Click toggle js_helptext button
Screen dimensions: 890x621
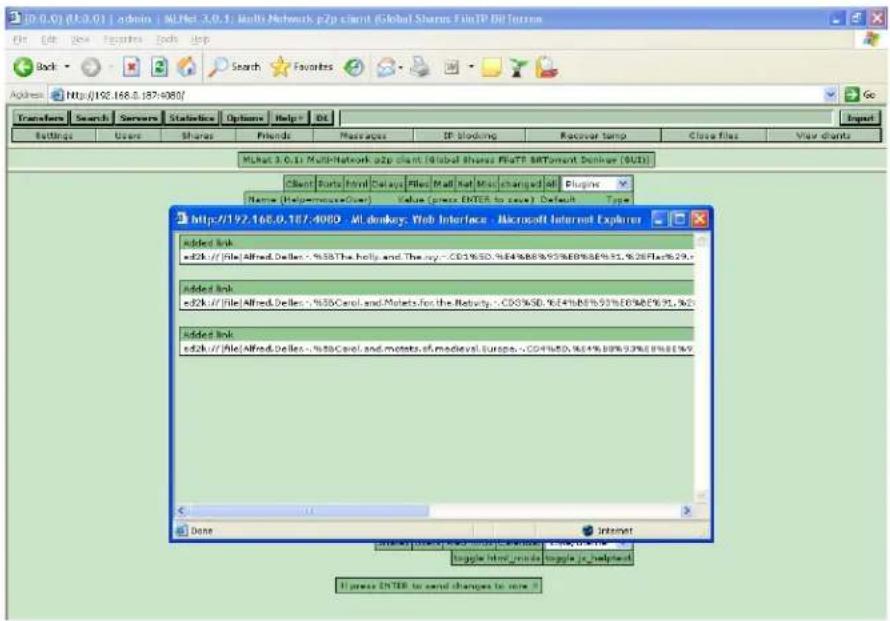coord(587,558)
